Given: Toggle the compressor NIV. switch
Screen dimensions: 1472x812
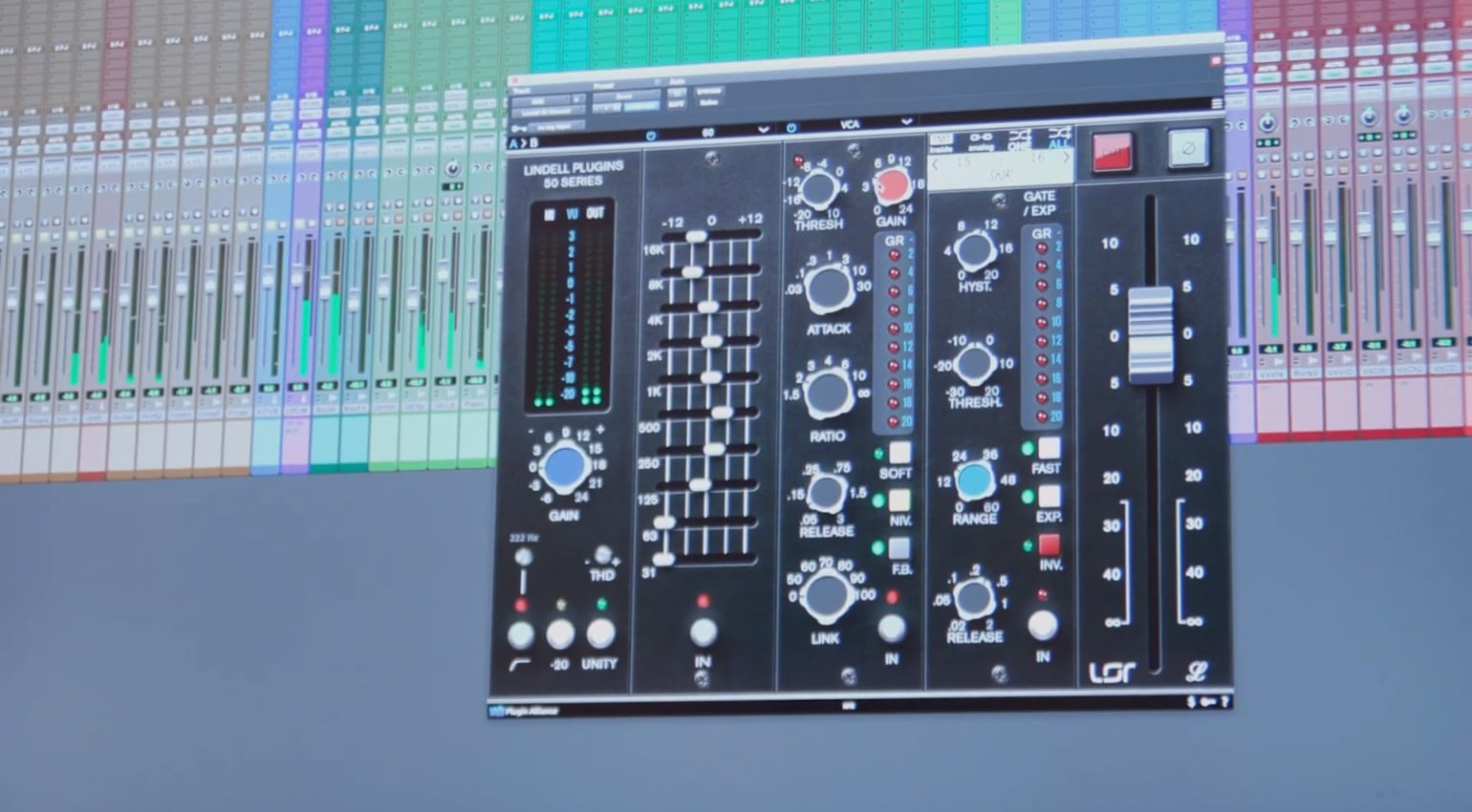Looking at the screenshot, I should click(x=899, y=500).
